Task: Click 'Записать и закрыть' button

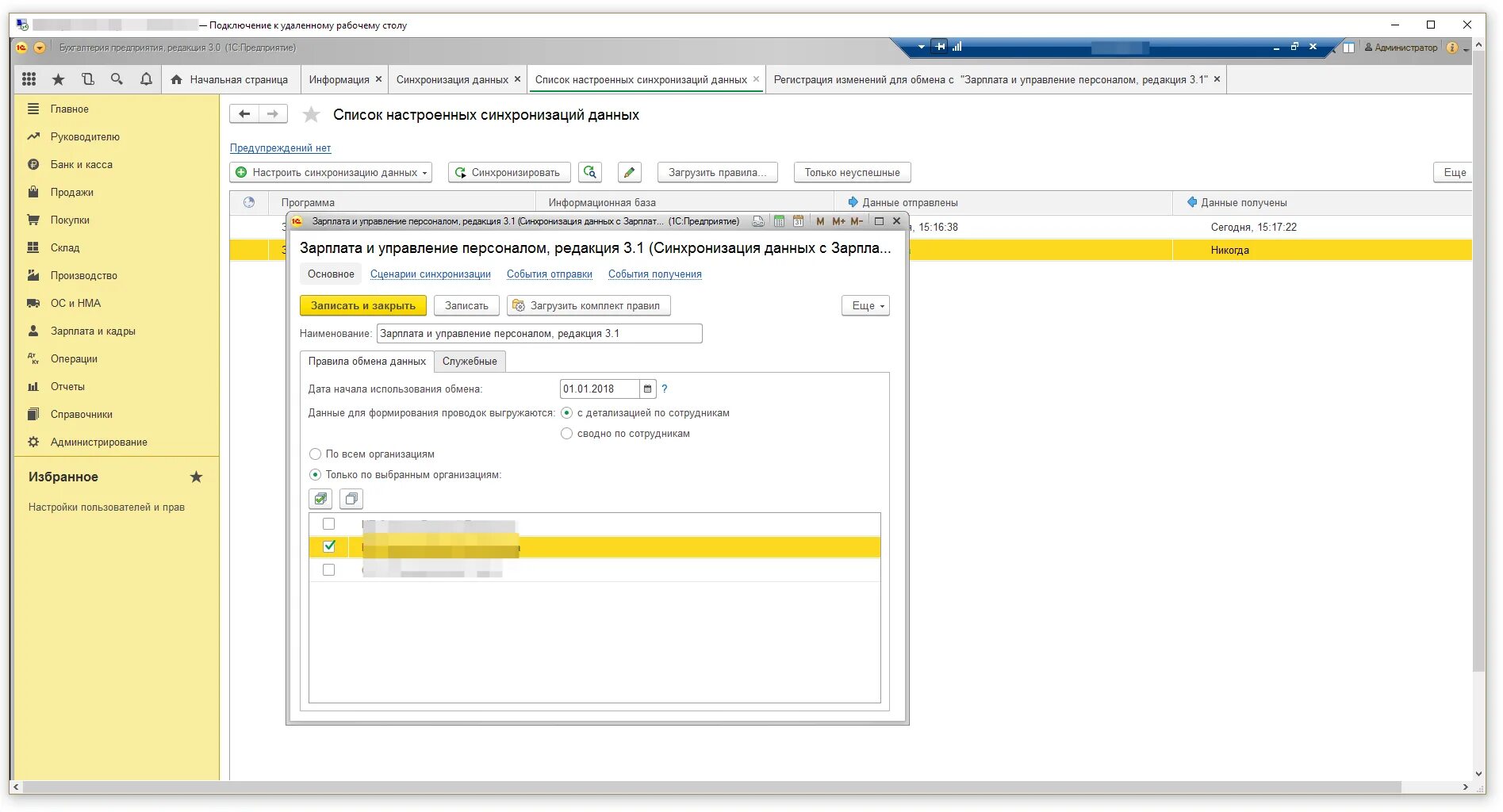Action: 363,306
